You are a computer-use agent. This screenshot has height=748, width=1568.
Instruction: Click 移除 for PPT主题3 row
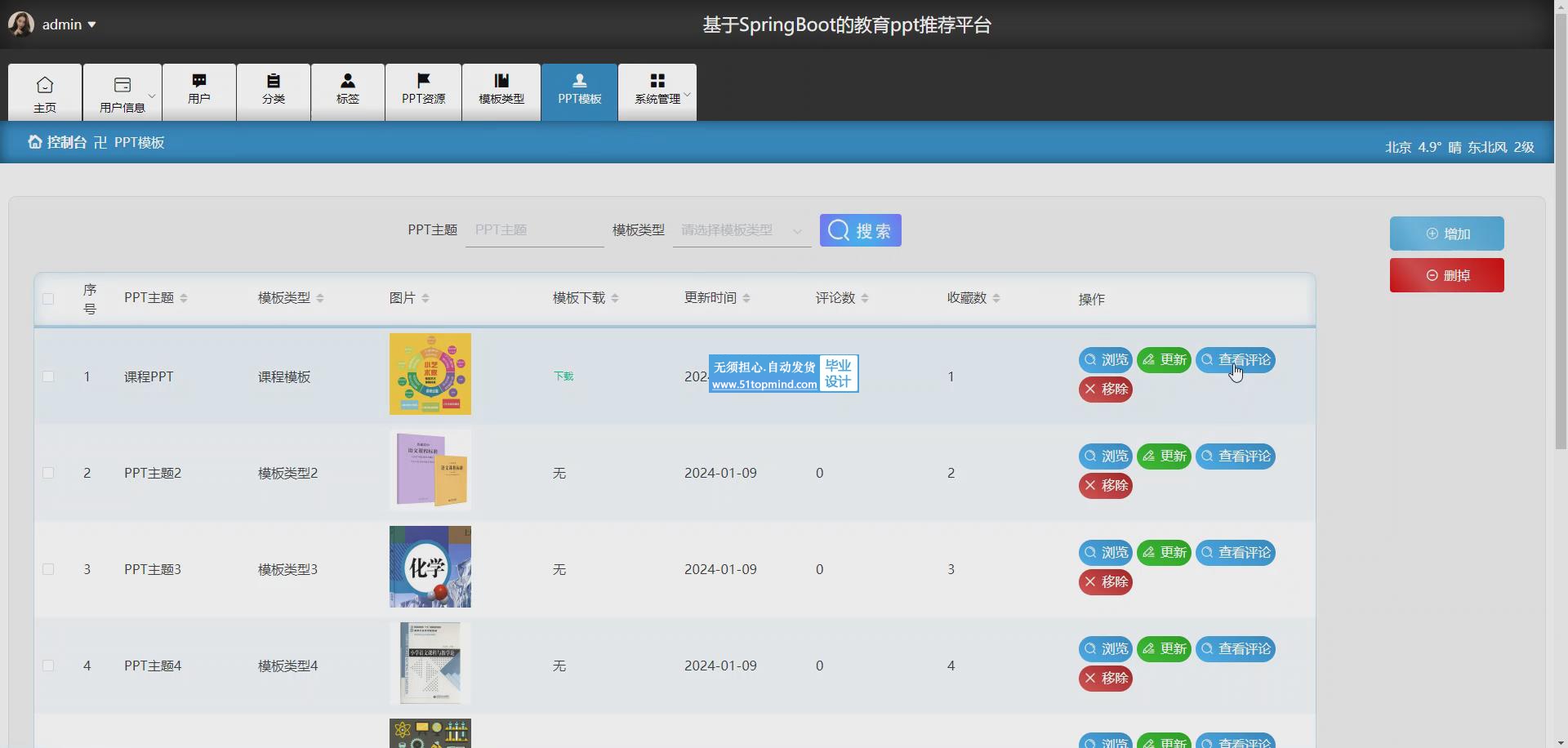(x=1106, y=582)
